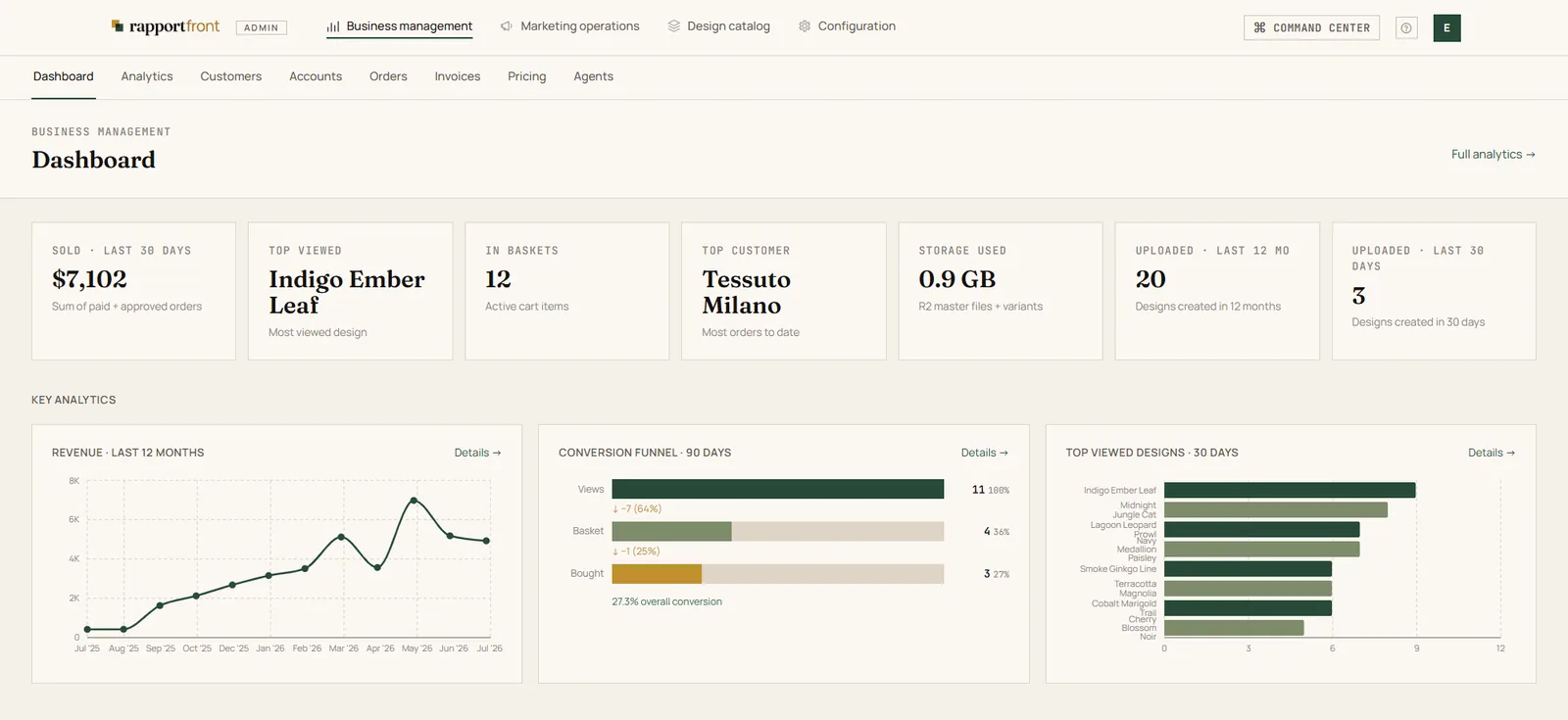Click the megaphone icon beside Marketing operations
1568x720 pixels.
[507, 26]
